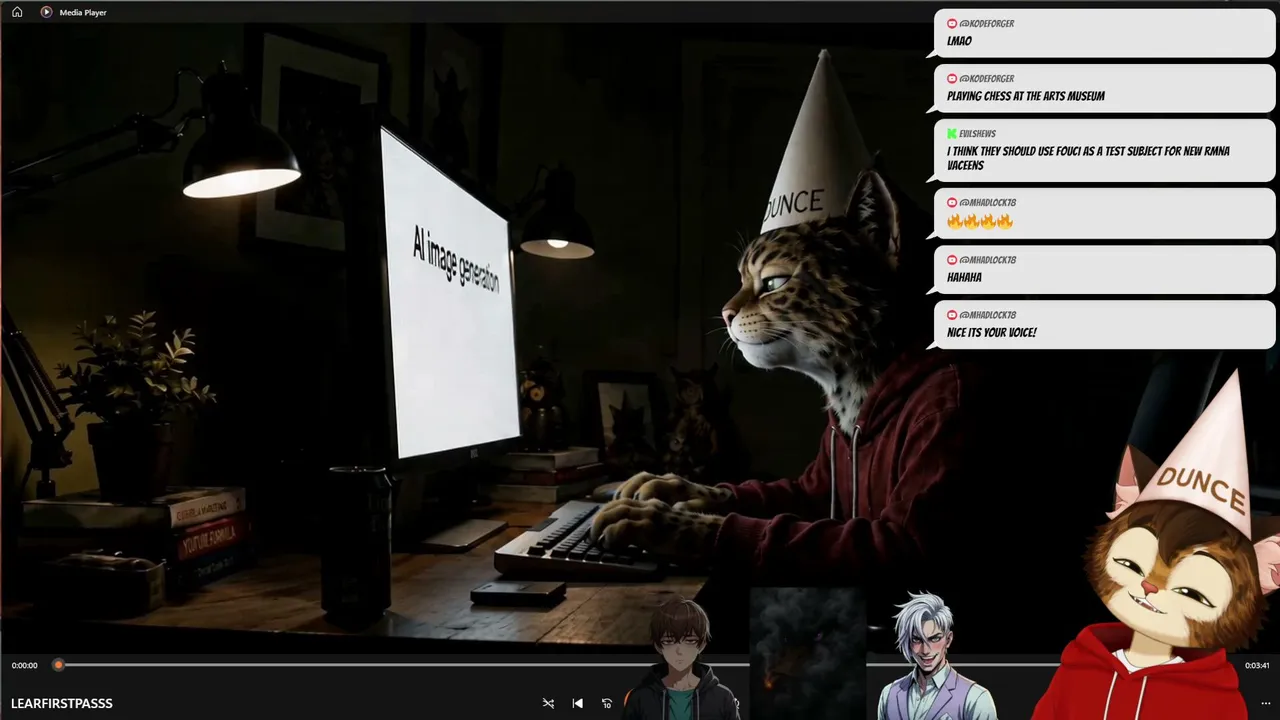Go to Media Player home
The height and width of the screenshot is (720, 1280).
click(17, 12)
